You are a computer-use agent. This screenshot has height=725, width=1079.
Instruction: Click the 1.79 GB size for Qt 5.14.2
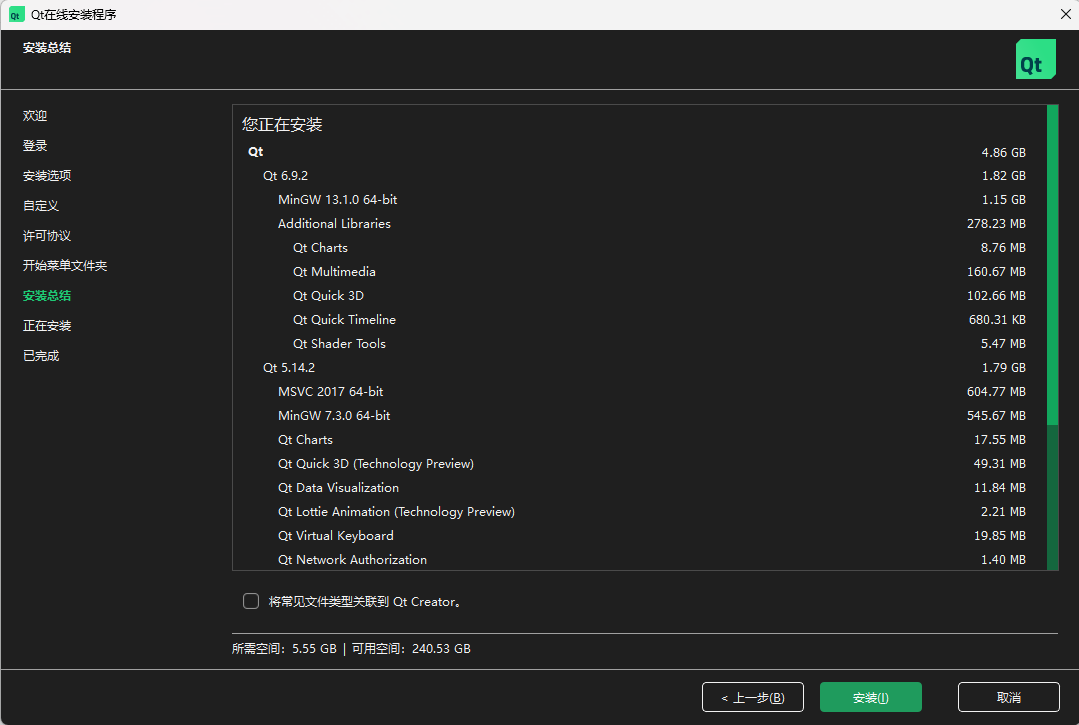1003,367
